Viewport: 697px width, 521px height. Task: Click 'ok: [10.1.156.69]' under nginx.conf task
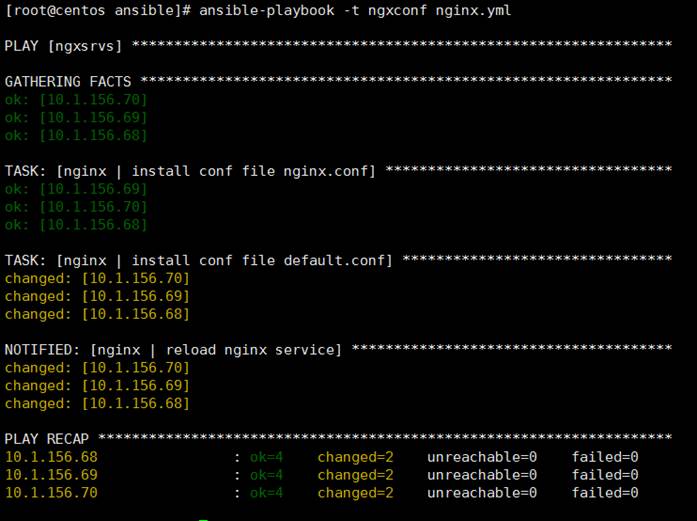pos(76,189)
